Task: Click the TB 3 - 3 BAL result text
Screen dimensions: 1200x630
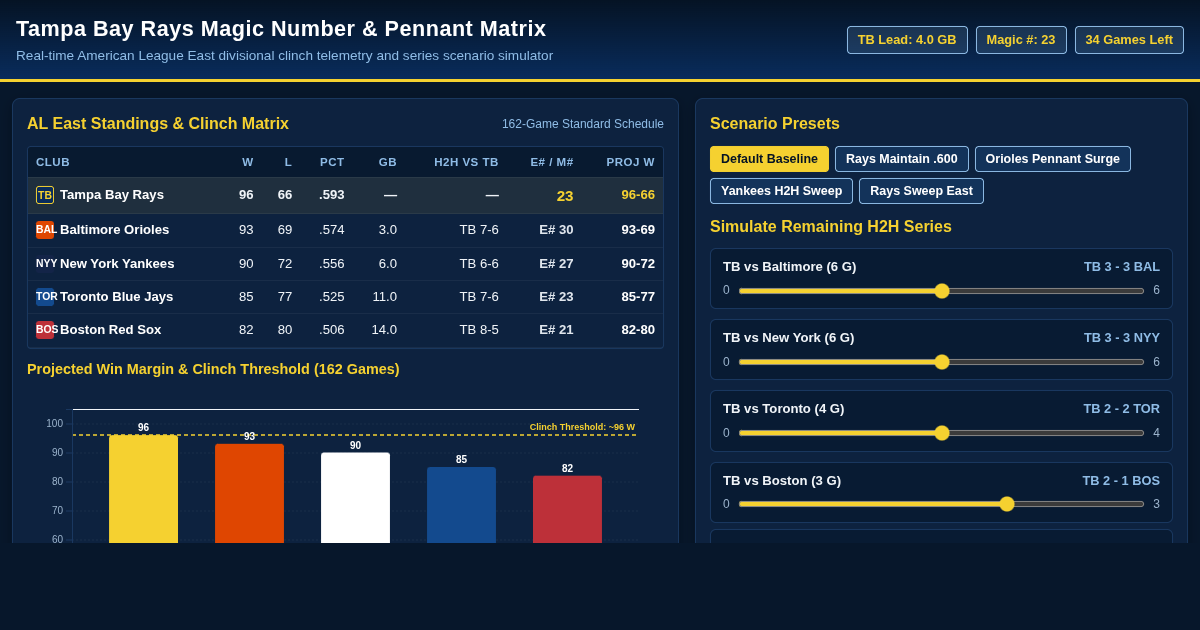Action: tap(1122, 267)
